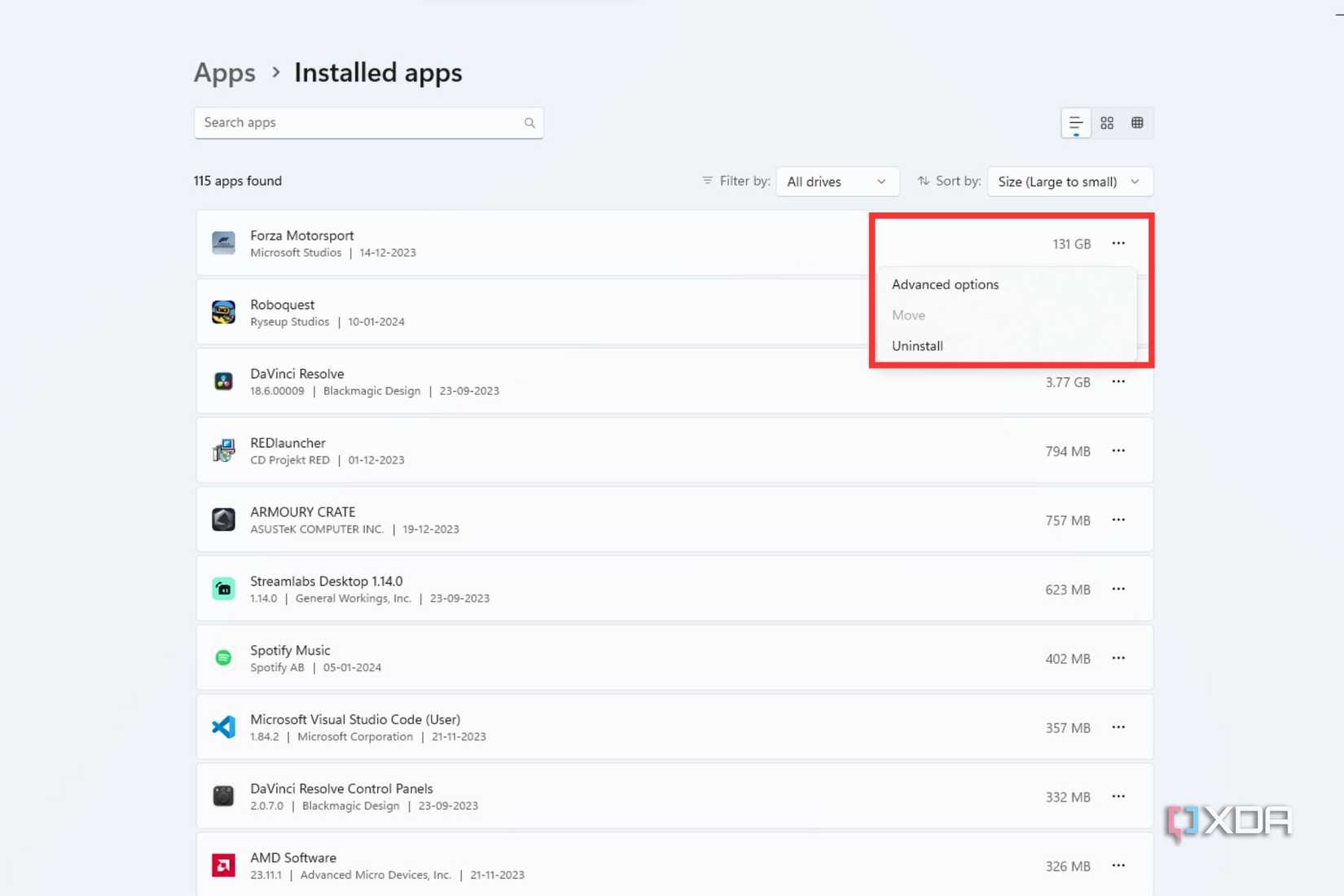This screenshot has width=1344, height=896.
Task: Click the ARMOURY CRATE app icon
Action: [223, 520]
